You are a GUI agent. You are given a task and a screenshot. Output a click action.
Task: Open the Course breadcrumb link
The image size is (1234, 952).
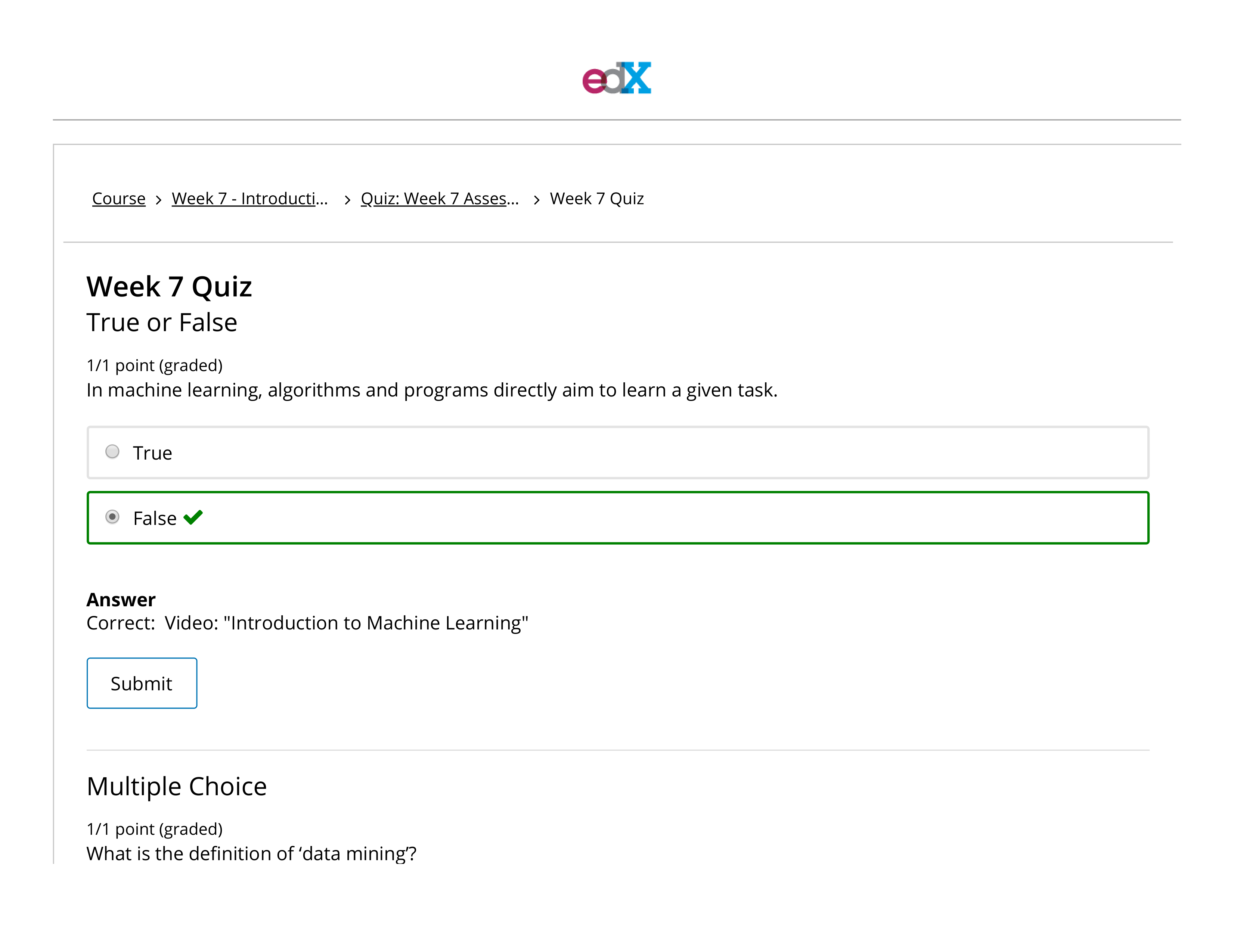119,199
